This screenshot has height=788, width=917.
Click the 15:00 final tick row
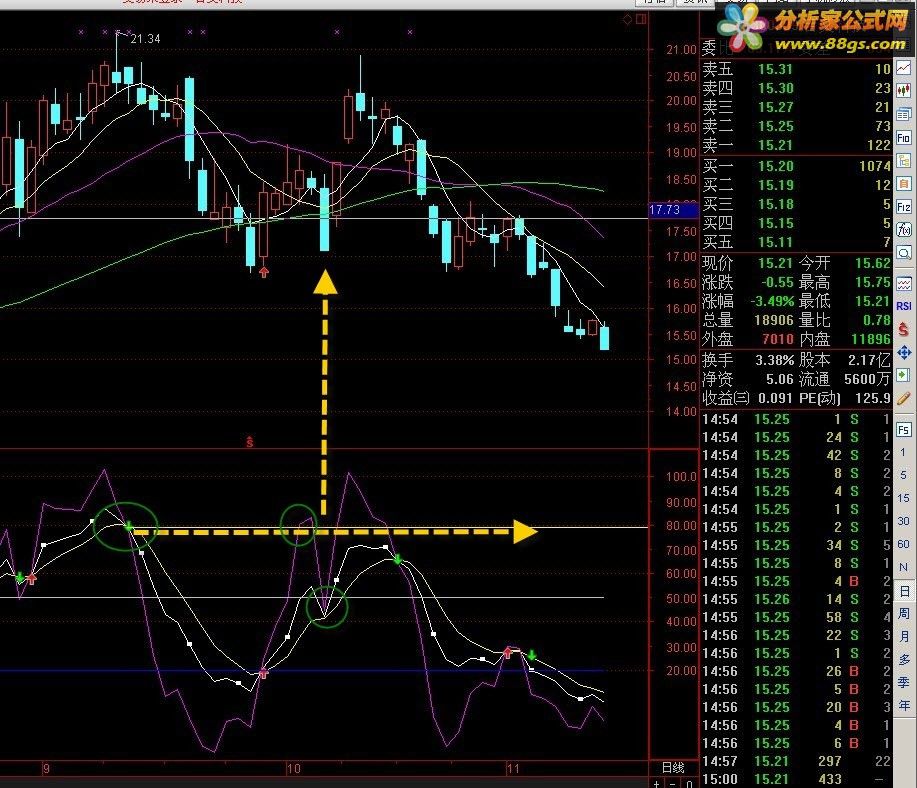click(796, 779)
